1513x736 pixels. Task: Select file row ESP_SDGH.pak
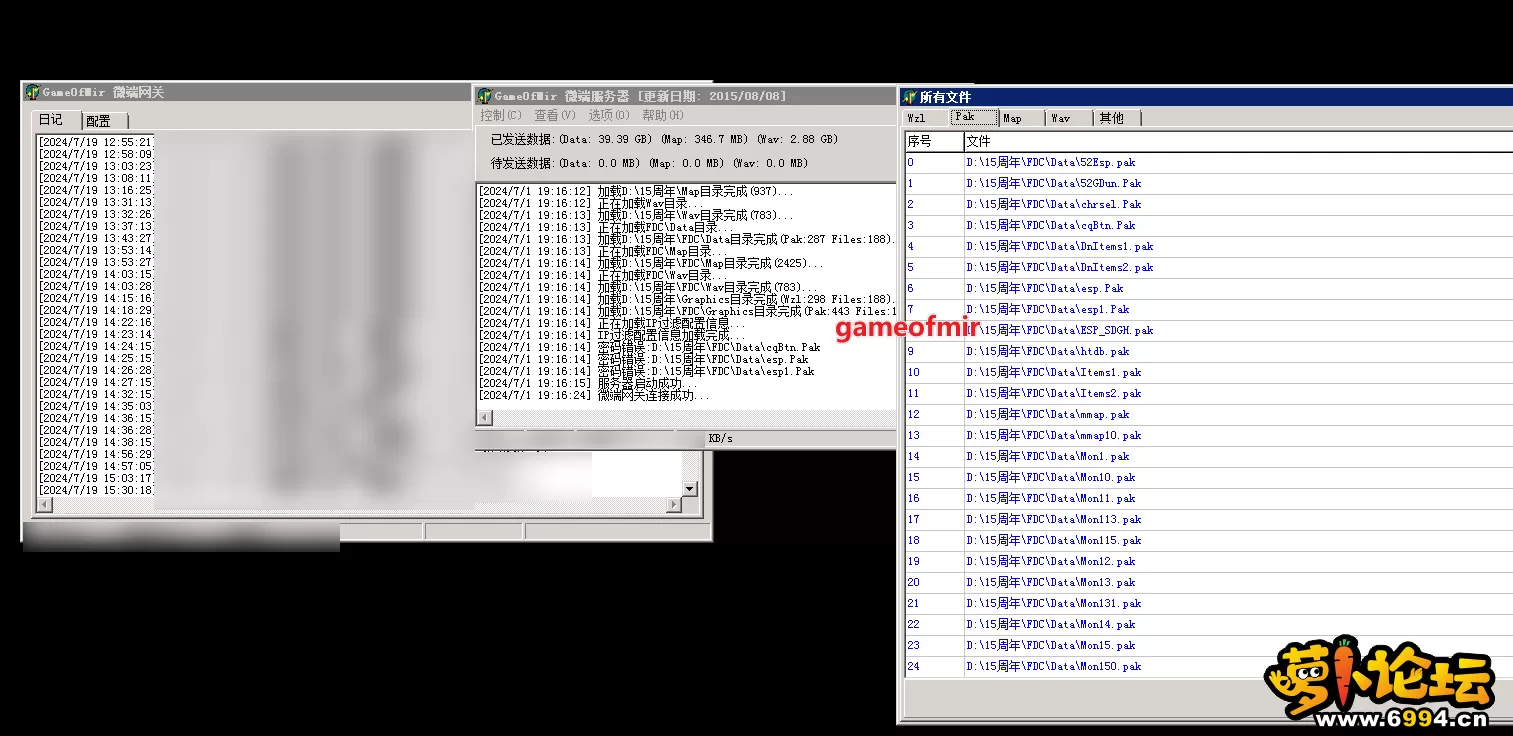[1209, 330]
